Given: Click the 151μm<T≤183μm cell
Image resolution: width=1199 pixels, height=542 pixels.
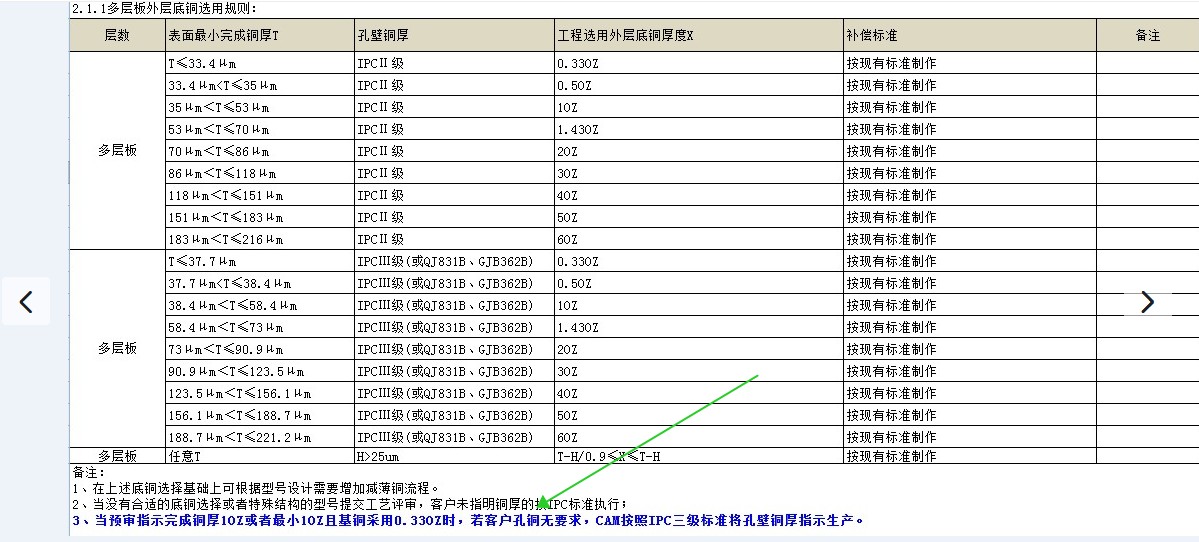Looking at the screenshot, I should pos(260,217).
